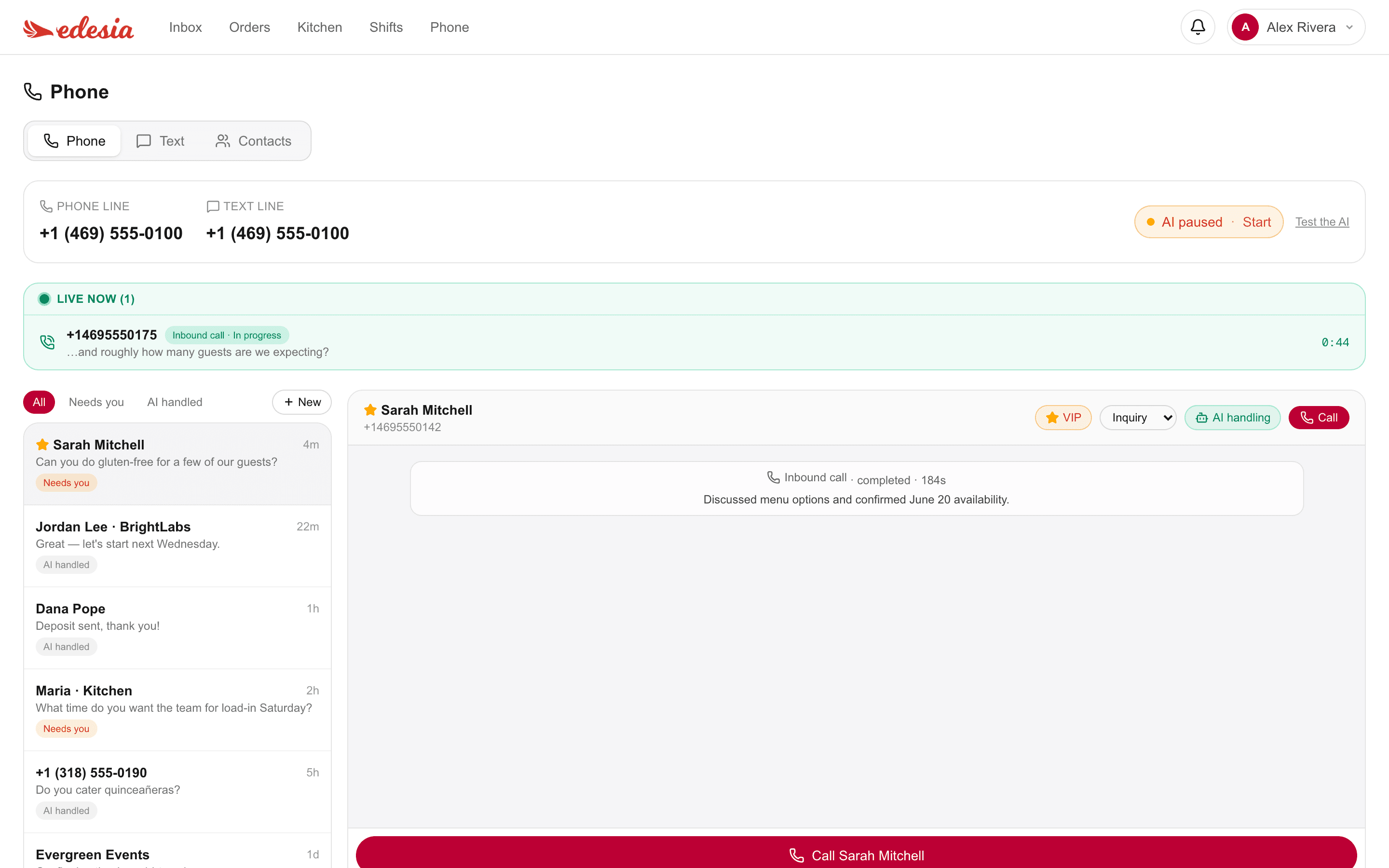1389x868 pixels.
Task: Show All conversations filter
Action: (x=39, y=402)
